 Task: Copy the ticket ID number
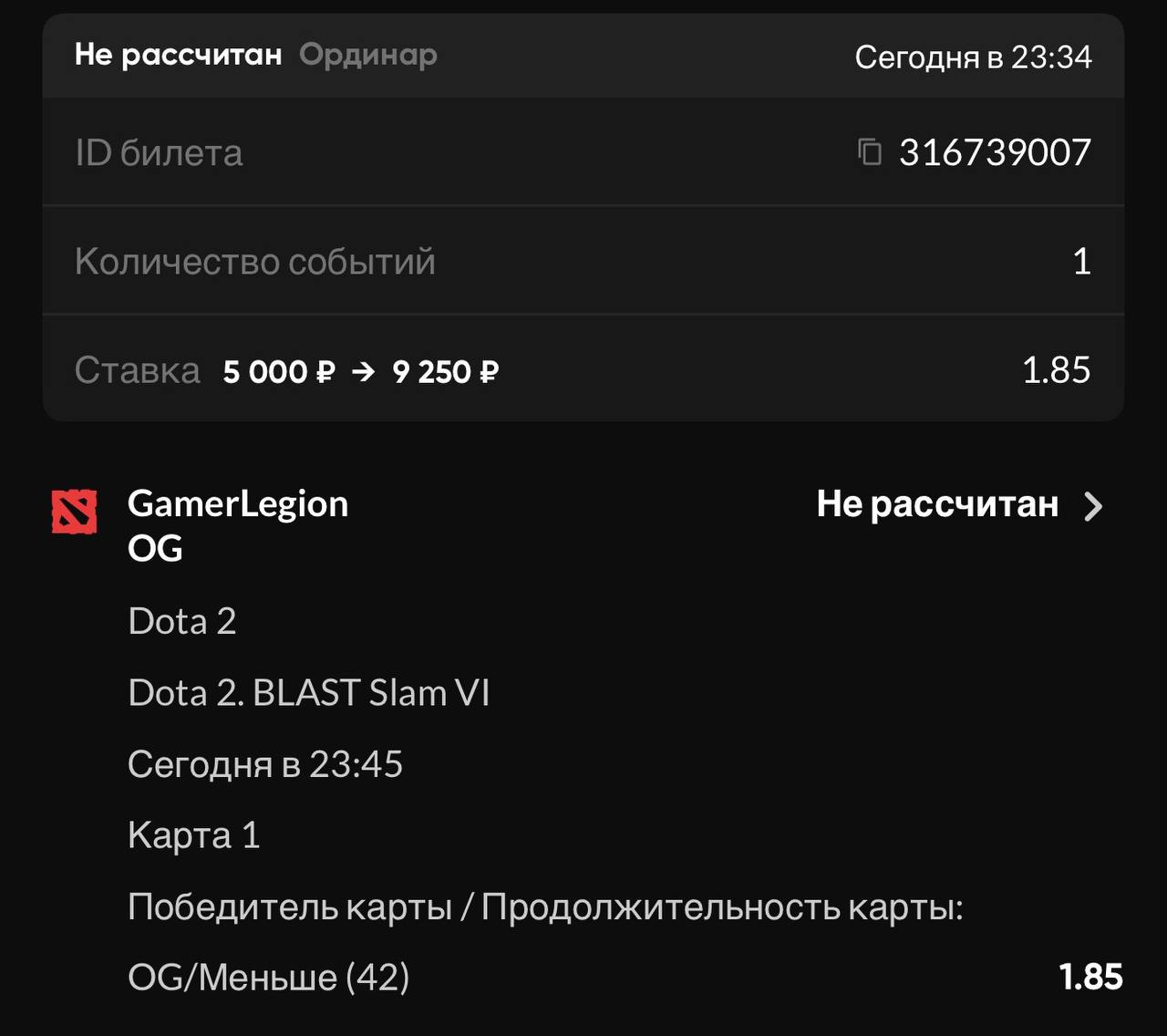pyautogui.click(x=870, y=151)
